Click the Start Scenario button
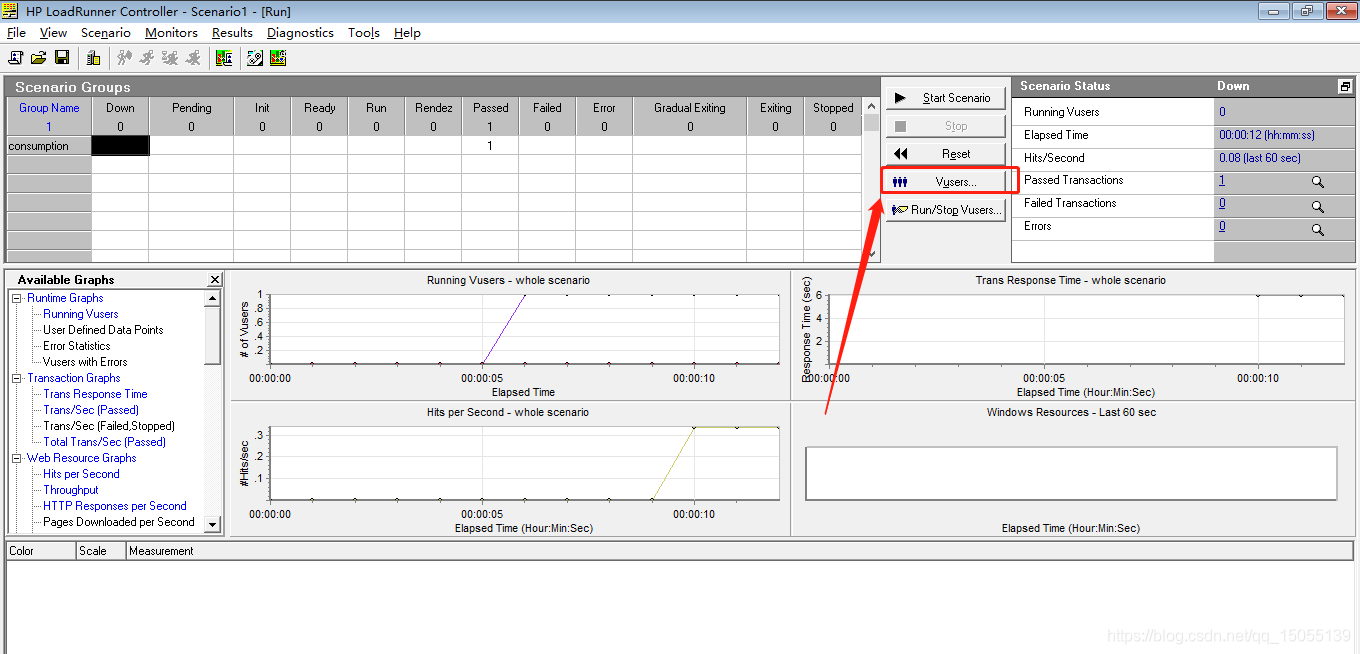The height and width of the screenshot is (654, 1360). tap(945, 98)
